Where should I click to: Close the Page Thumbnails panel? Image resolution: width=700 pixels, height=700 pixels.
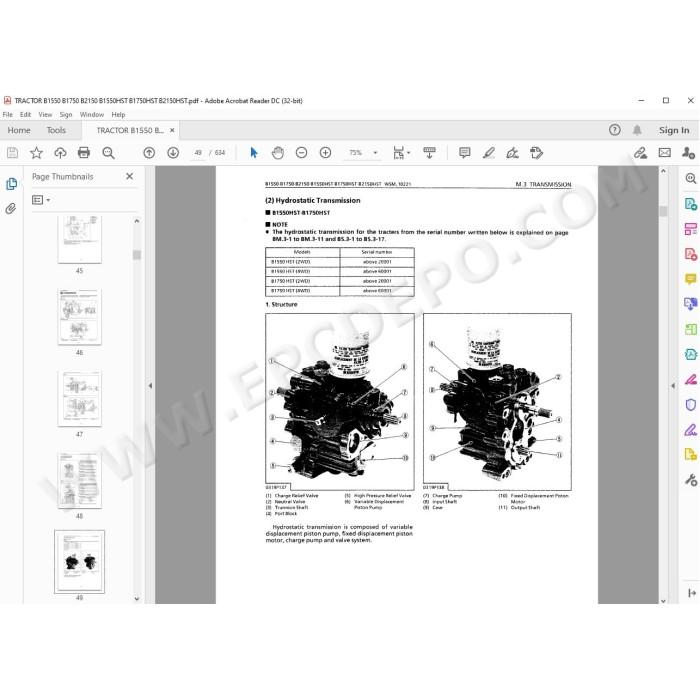click(x=129, y=176)
